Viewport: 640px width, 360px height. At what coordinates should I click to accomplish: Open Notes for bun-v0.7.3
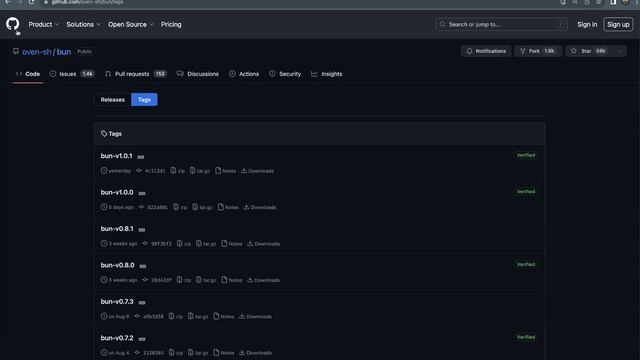point(224,316)
